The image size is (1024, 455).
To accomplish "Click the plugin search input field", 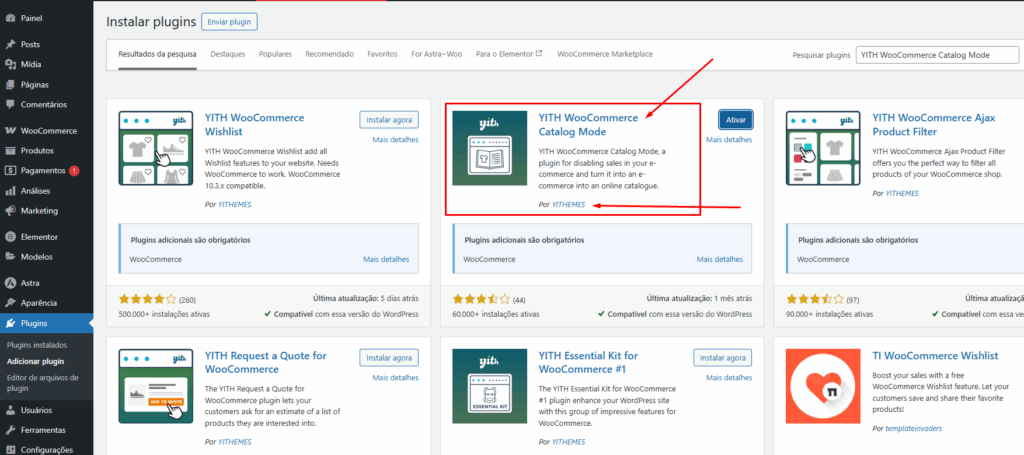I will point(937,55).
